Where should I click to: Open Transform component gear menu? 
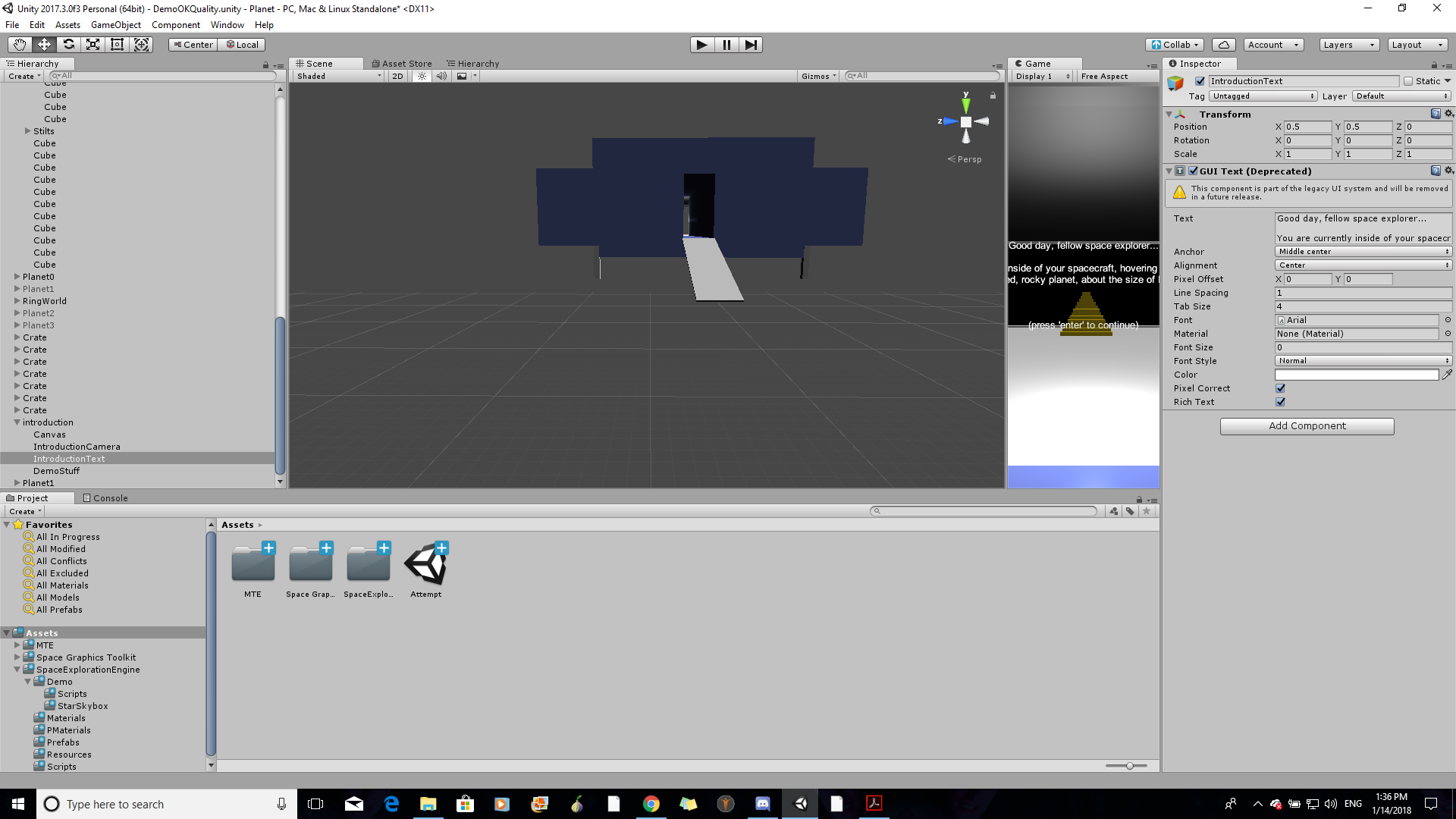tap(1448, 114)
